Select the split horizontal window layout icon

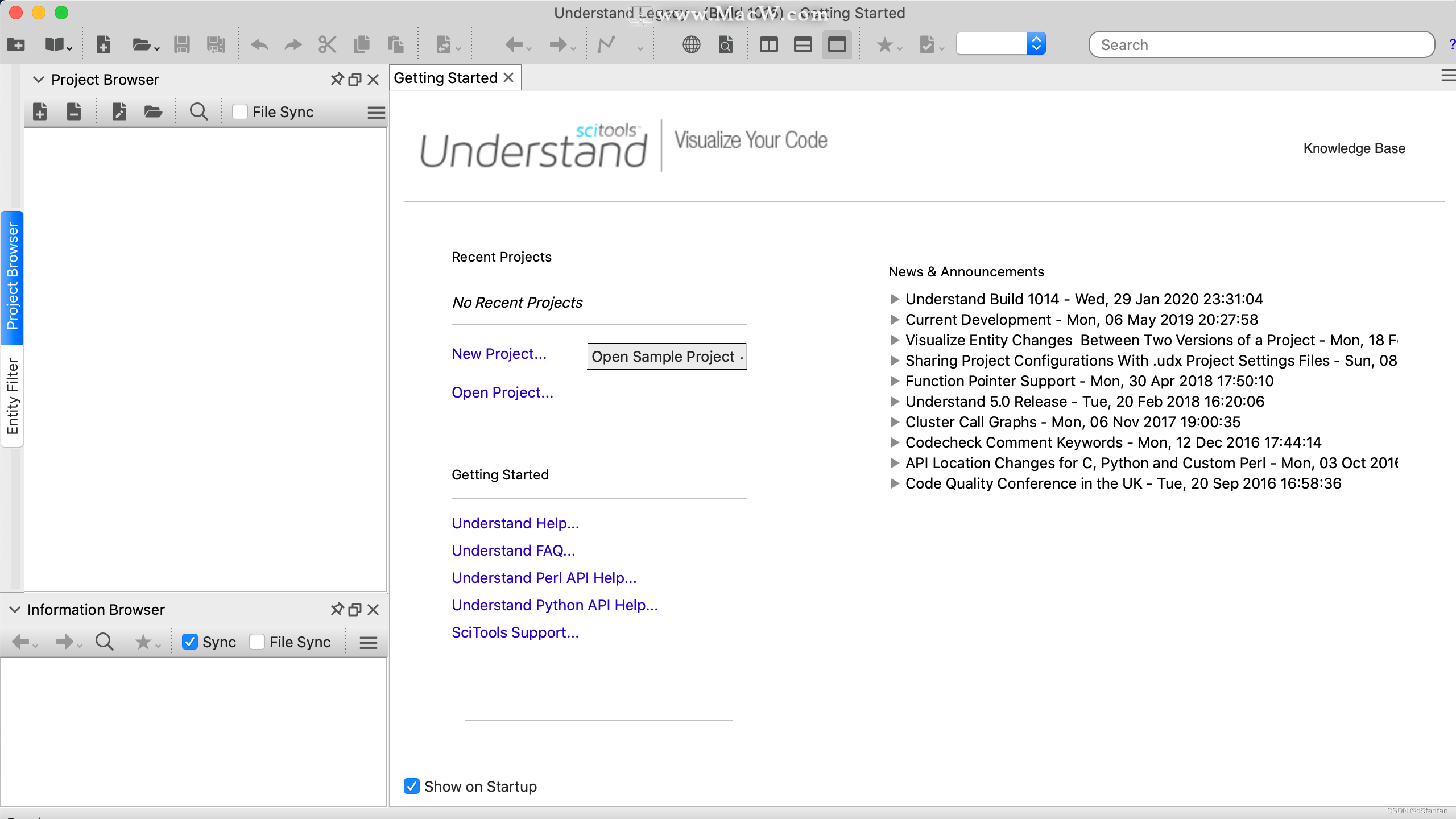[x=803, y=44]
